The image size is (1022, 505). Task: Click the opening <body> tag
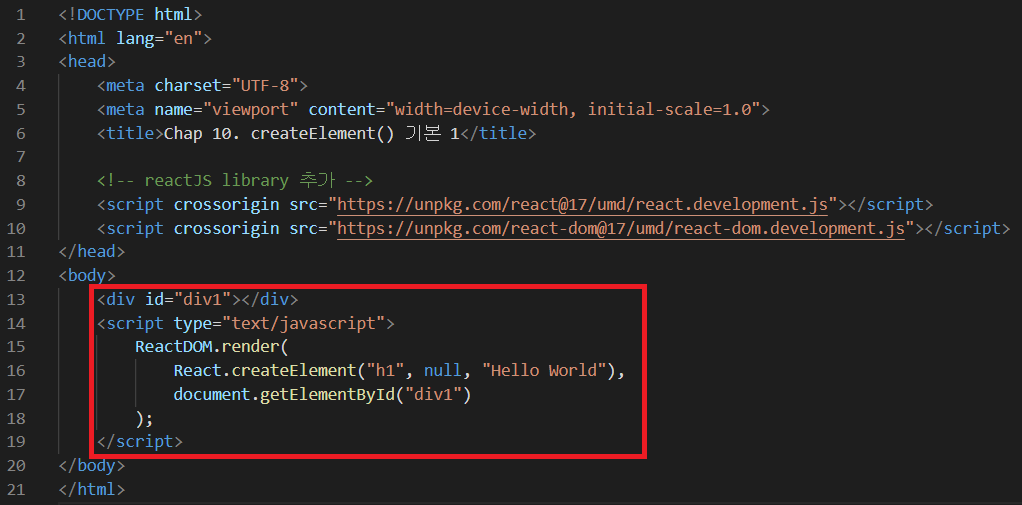click(87, 276)
